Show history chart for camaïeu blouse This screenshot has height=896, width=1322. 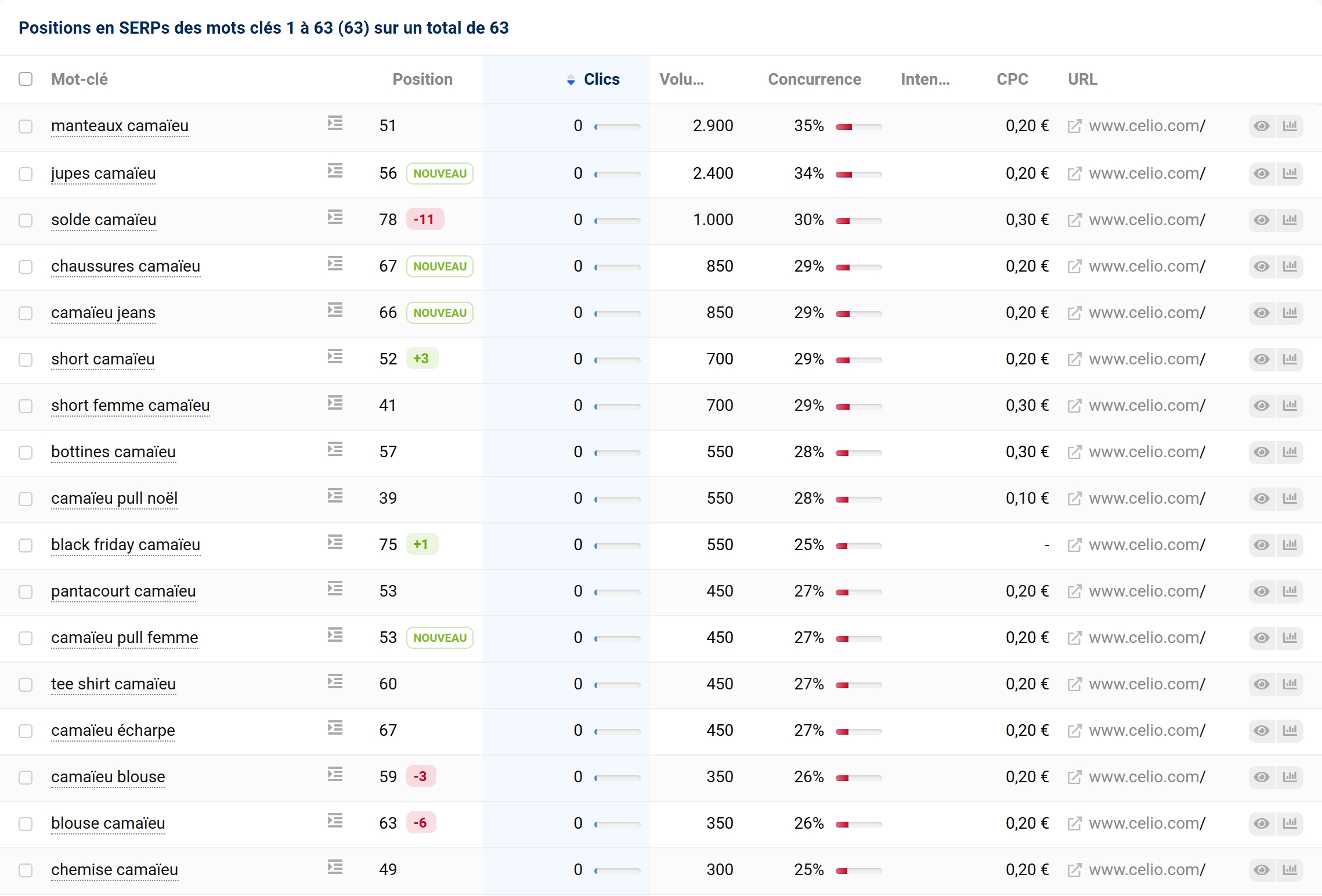point(1290,777)
